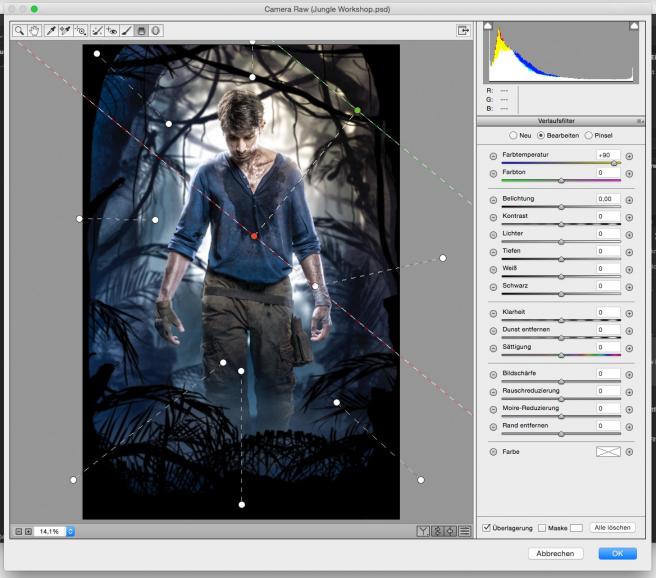Click the 14,1% zoom percentage field

[x=49, y=532]
